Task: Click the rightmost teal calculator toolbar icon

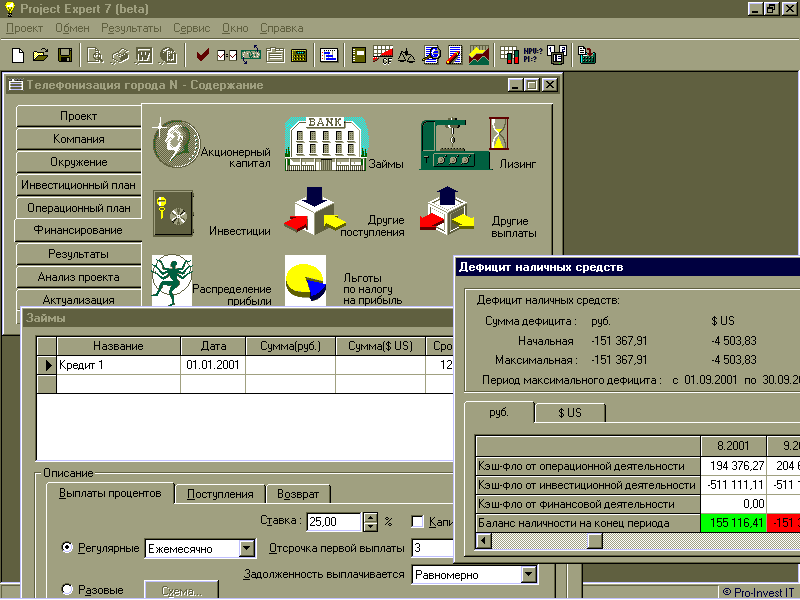Action: [x=587, y=55]
